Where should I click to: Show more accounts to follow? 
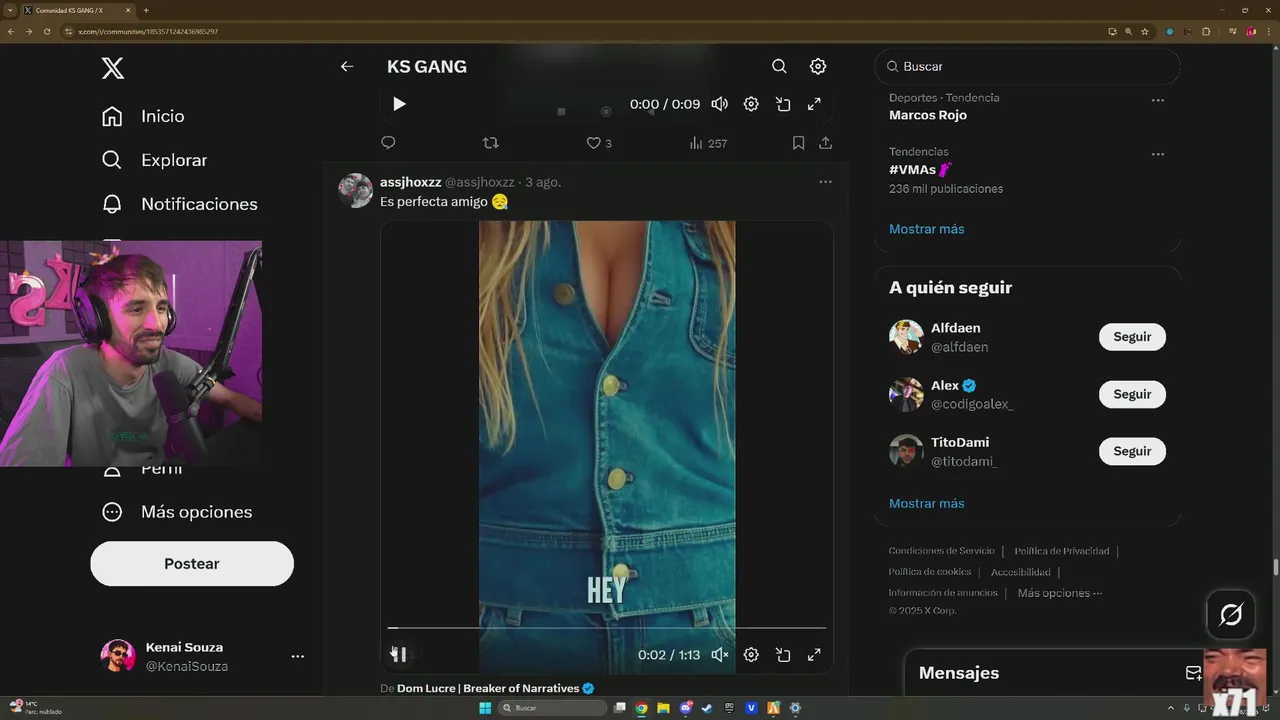pos(927,503)
